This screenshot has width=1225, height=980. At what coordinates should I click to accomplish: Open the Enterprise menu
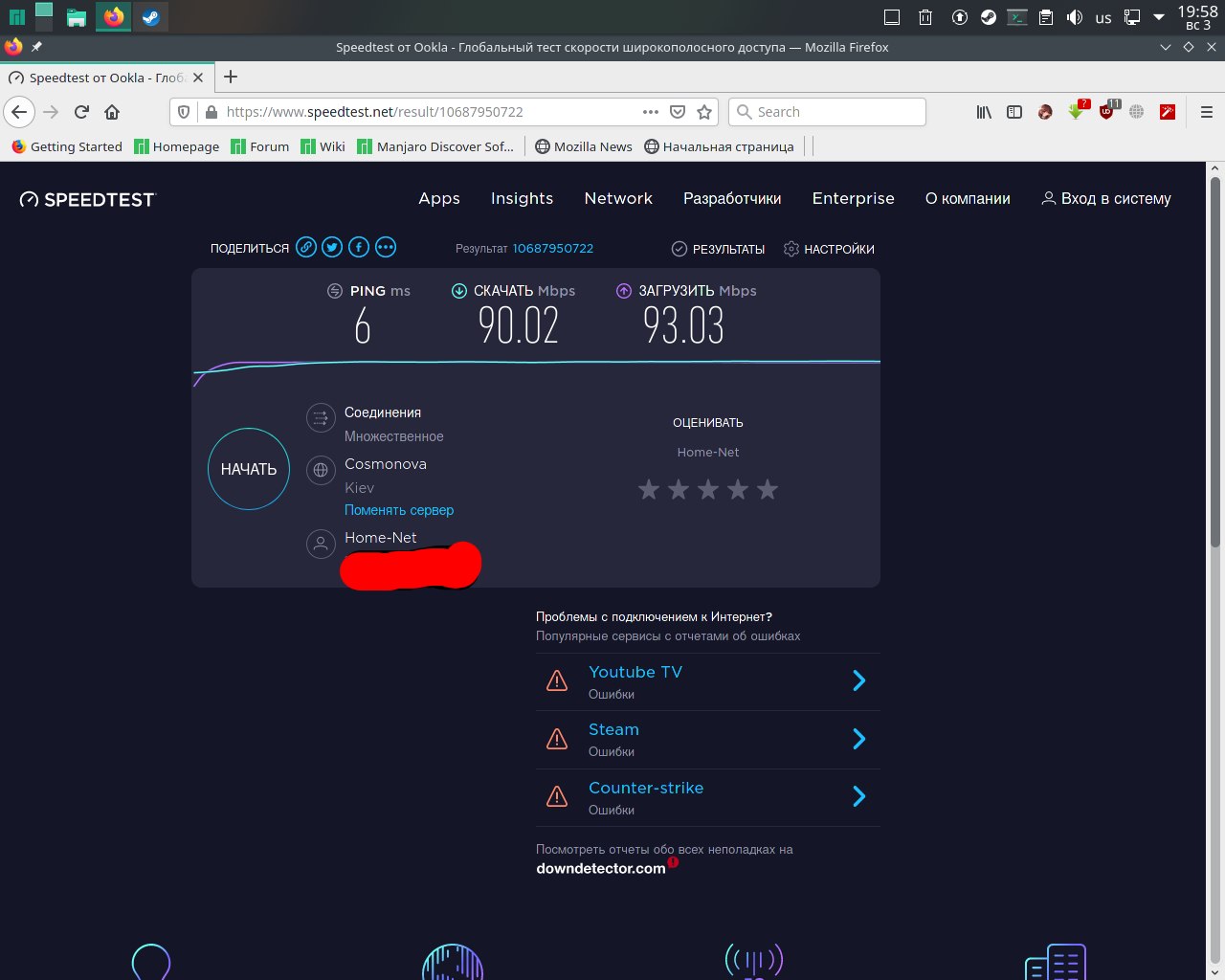click(853, 198)
